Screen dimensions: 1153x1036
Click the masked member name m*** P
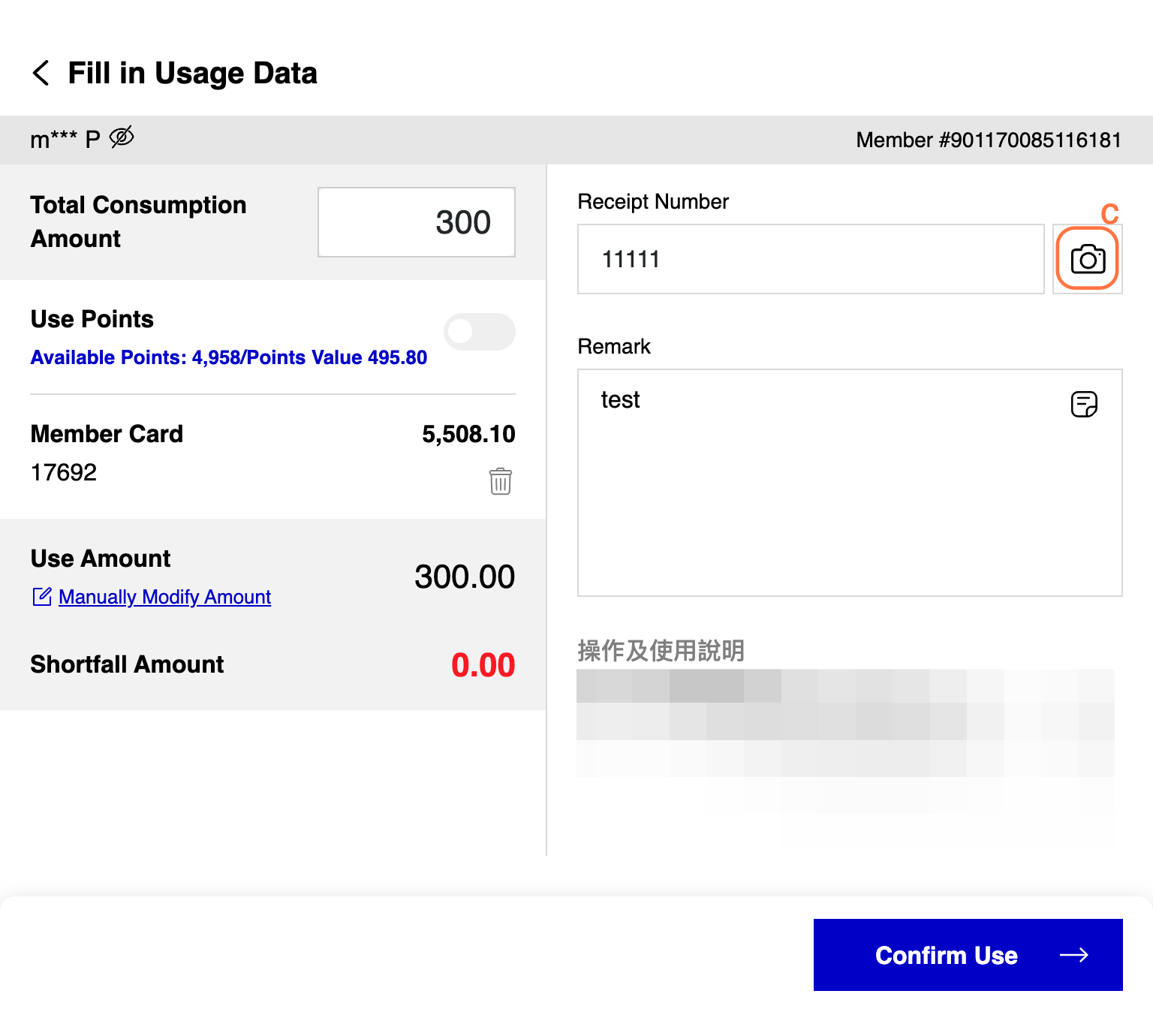[65, 140]
